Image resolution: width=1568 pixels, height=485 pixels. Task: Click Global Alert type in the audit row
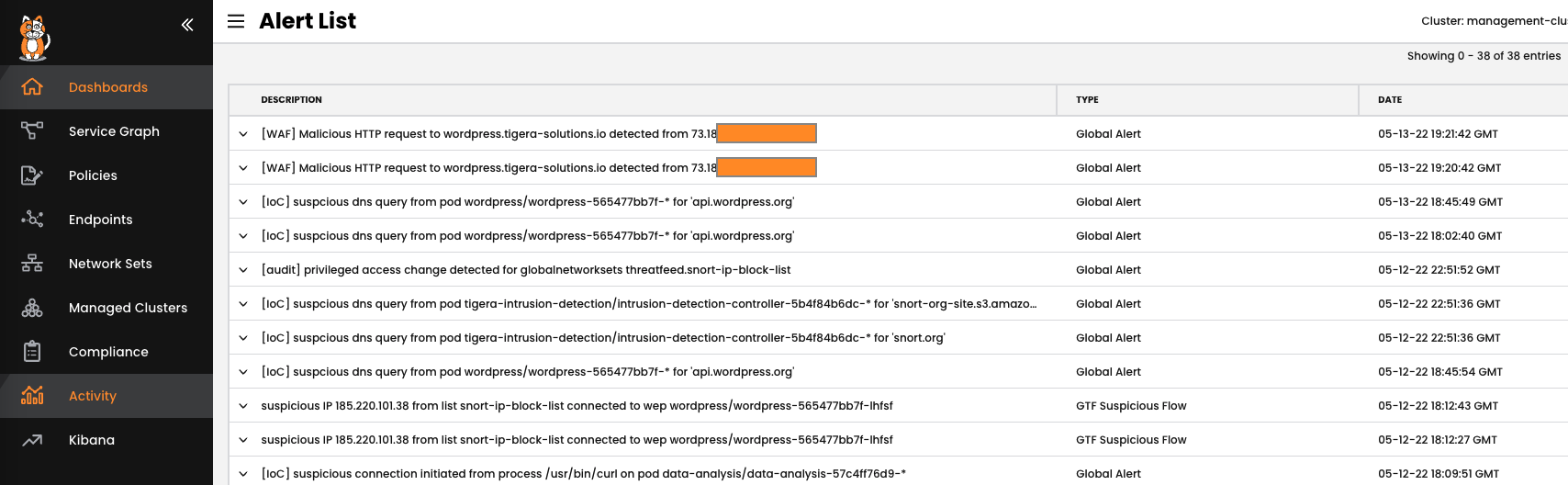pos(1108,270)
